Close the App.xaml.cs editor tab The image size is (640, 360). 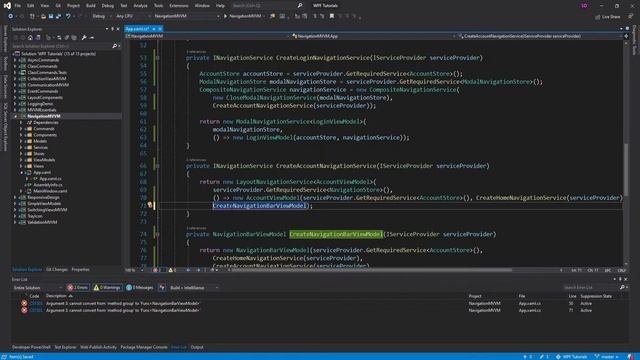[160, 29]
